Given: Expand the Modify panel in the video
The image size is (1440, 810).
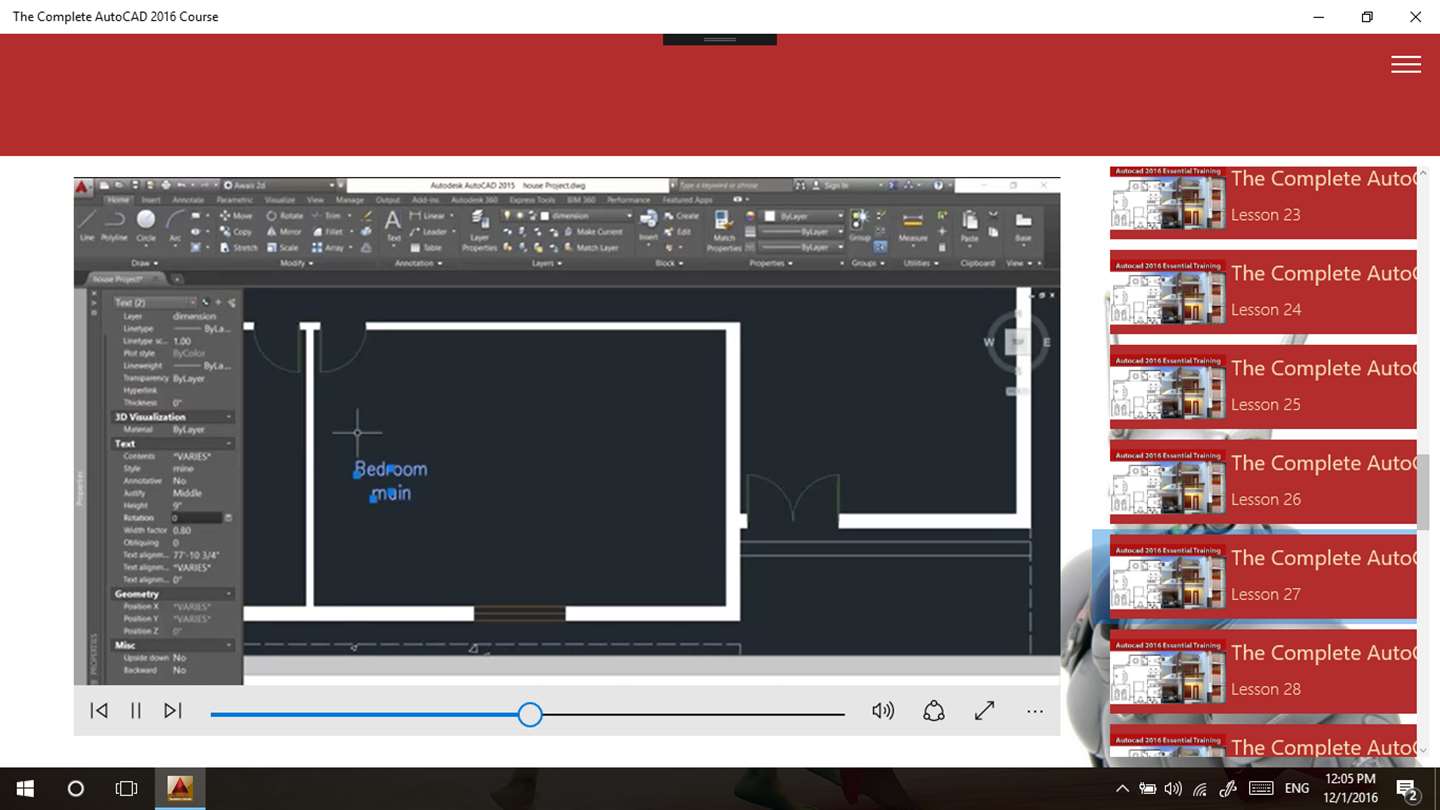Looking at the screenshot, I should [296, 263].
